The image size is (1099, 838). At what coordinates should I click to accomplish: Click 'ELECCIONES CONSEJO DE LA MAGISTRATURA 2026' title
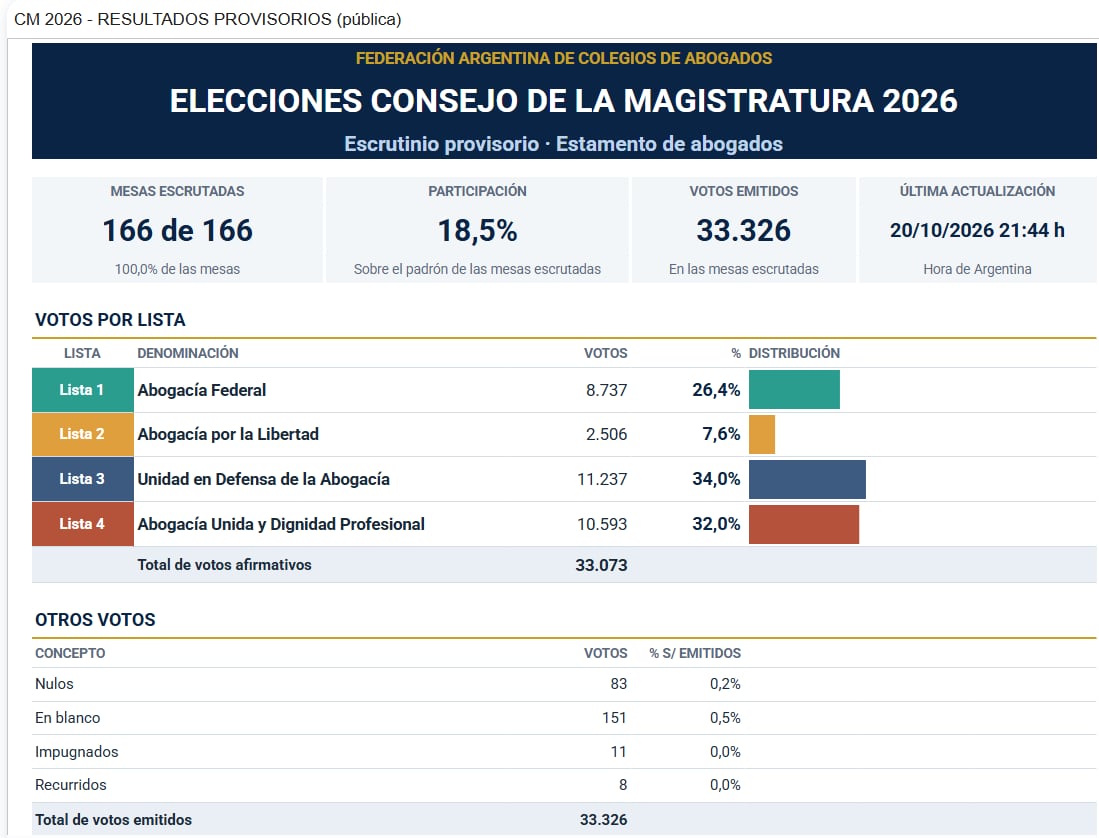[x=564, y=101]
